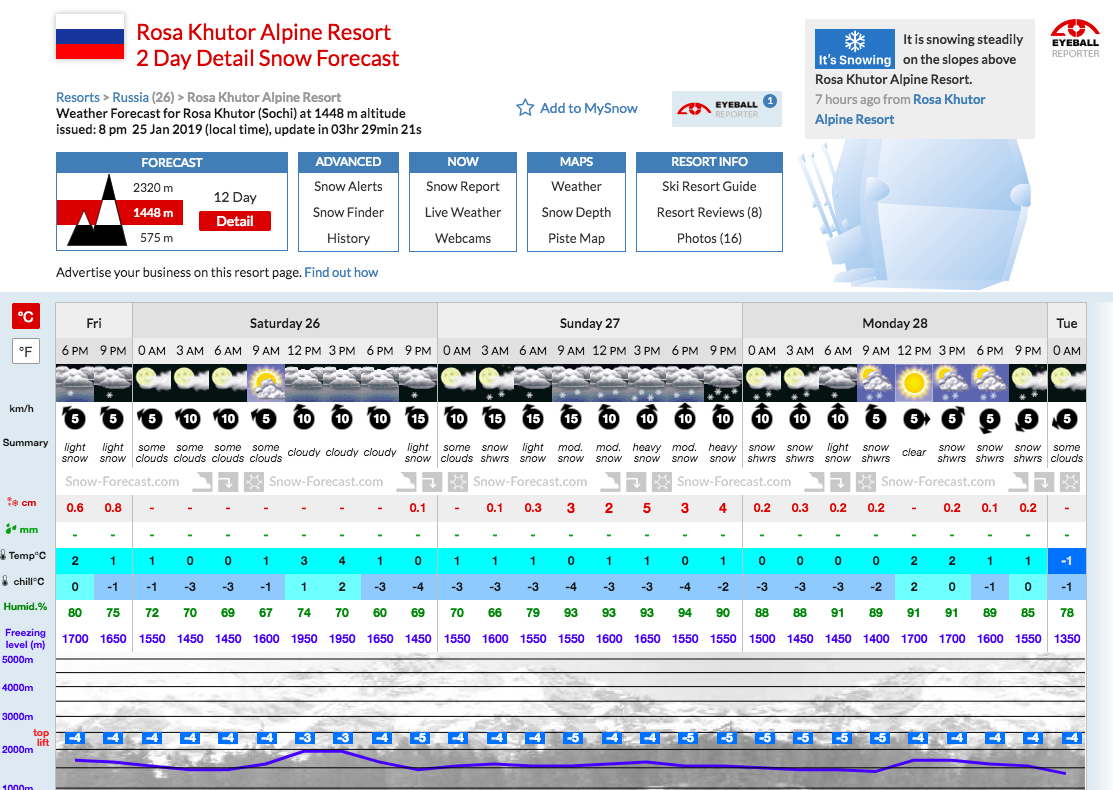Click the Saturday 26 day header
Image resolution: width=1113 pixels, height=790 pixels.
285,323
